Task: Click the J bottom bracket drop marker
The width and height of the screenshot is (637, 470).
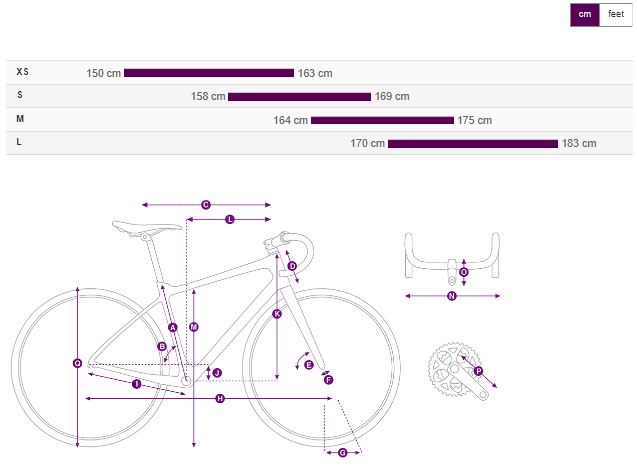Action: tap(217, 373)
